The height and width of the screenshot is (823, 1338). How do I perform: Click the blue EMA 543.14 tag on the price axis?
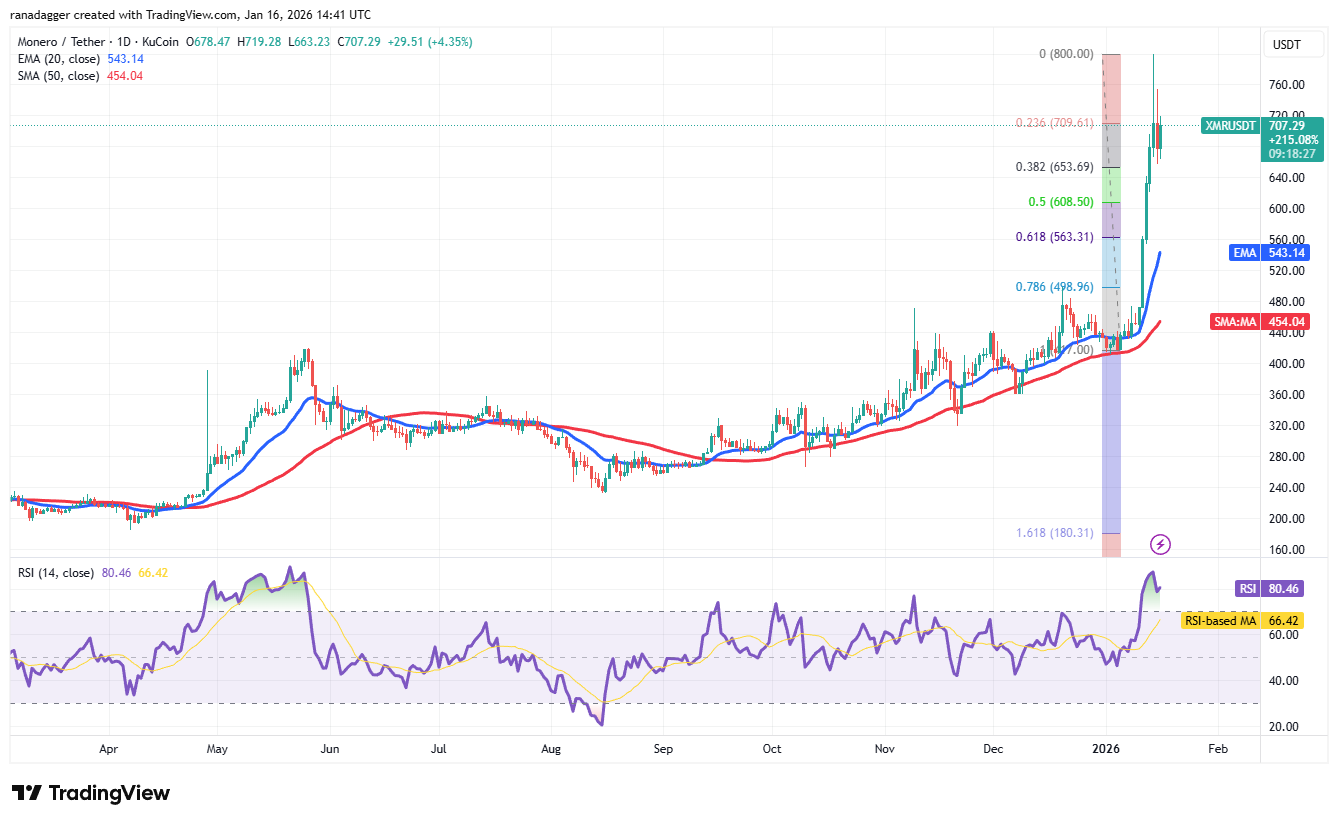coord(1268,252)
